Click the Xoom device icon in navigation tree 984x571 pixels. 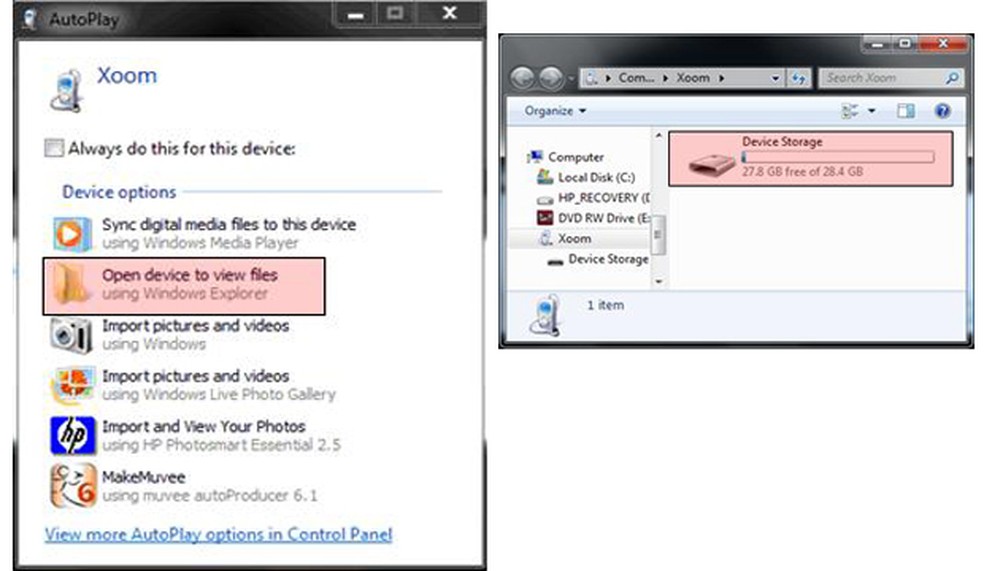[x=545, y=238]
